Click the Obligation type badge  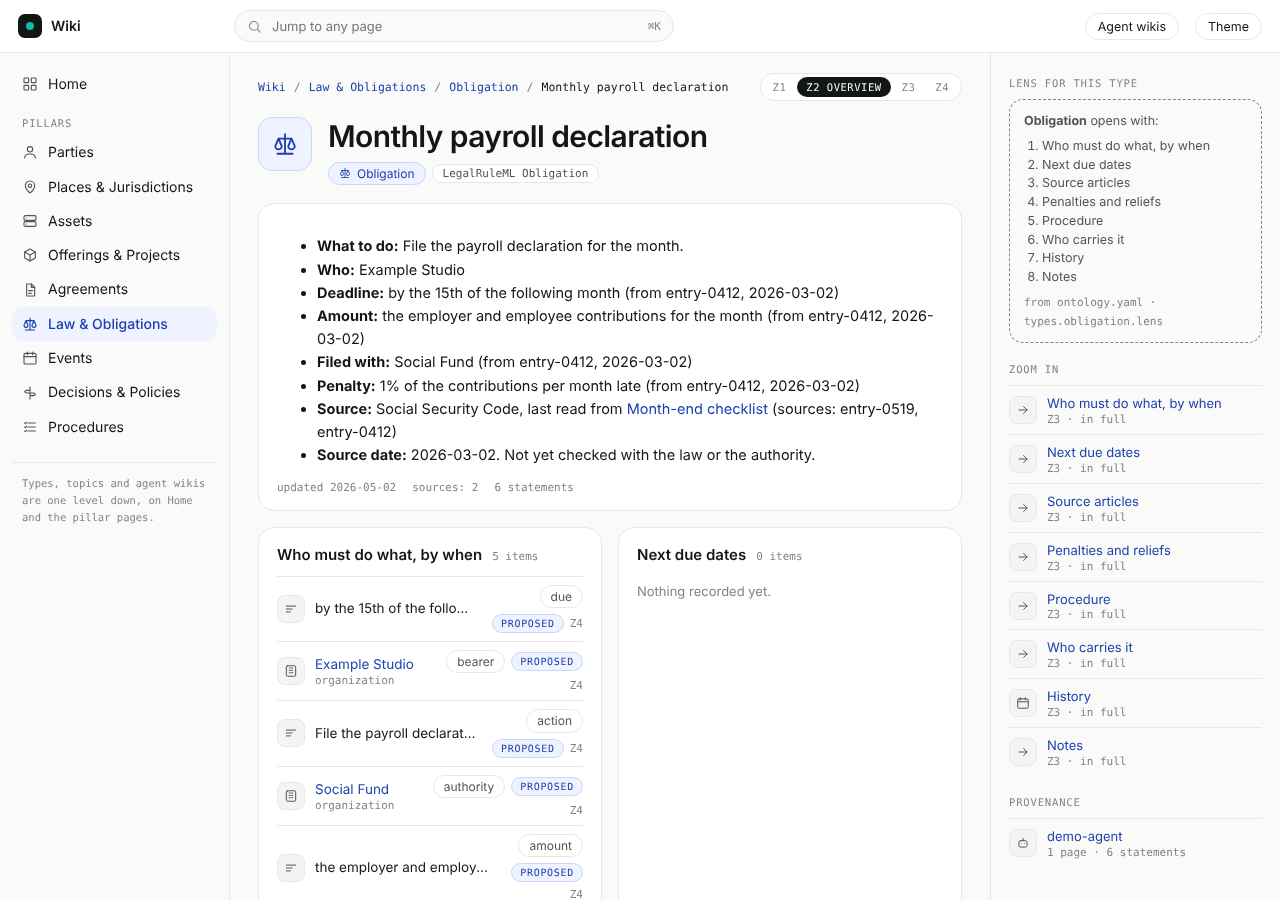[x=377, y=174]
